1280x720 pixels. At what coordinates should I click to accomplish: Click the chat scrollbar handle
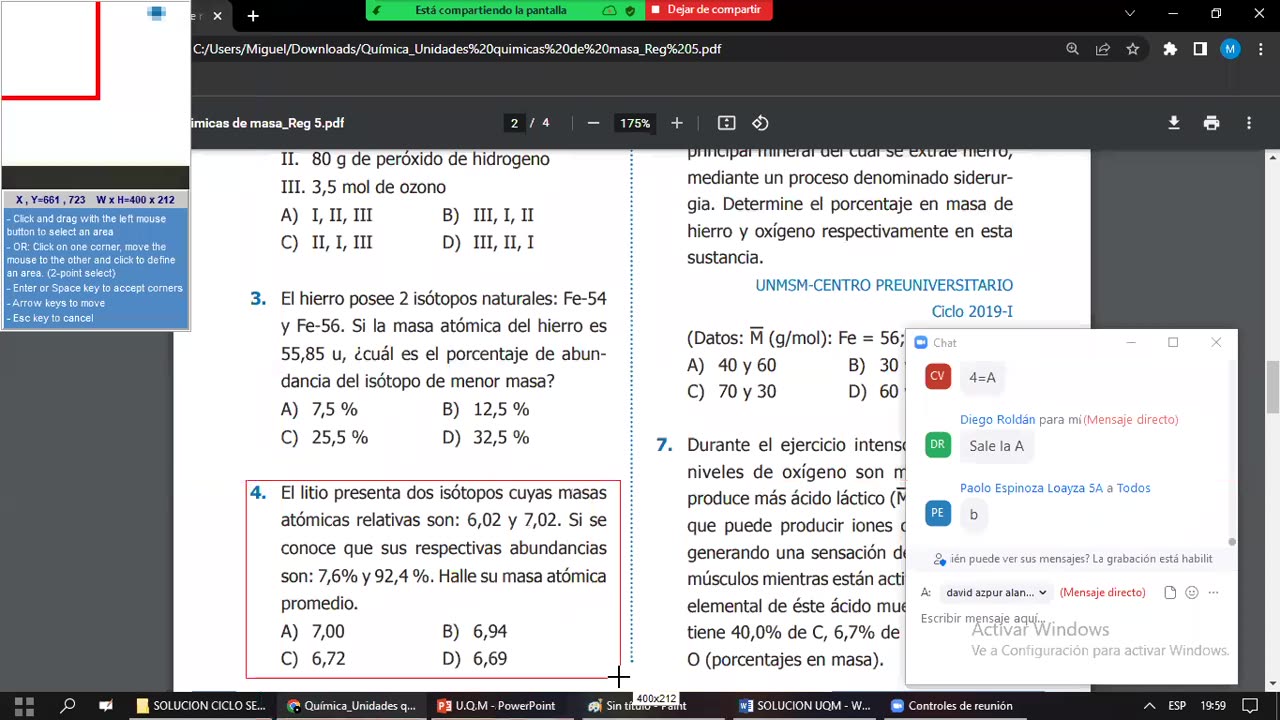[x=1232, y=541]
